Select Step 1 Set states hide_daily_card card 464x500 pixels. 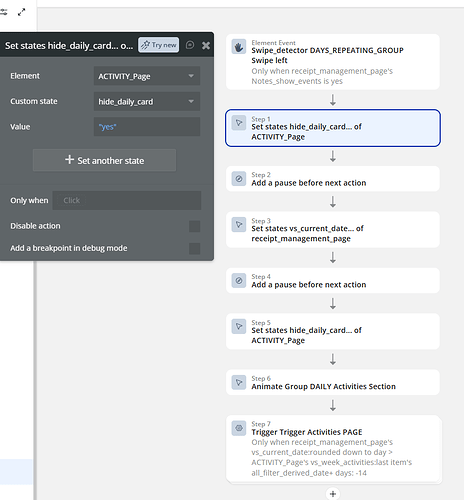point(333,128)
